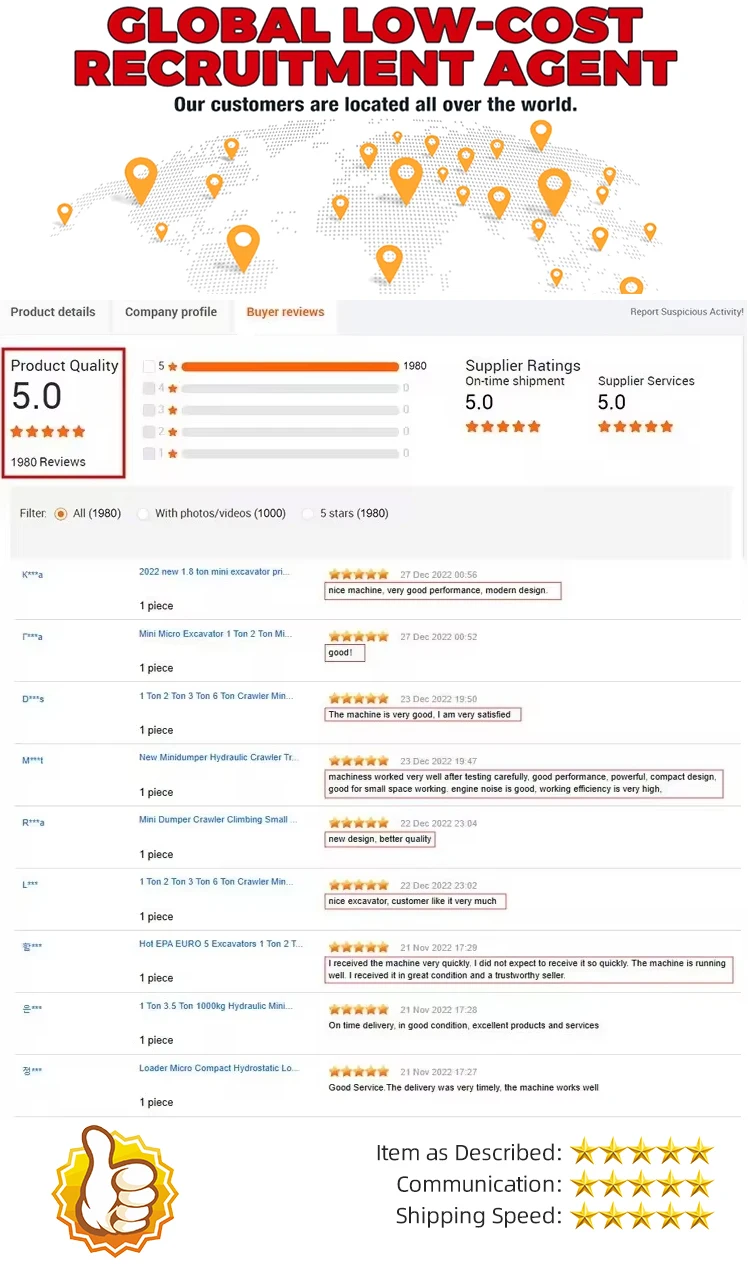Switch to the Company profile tab
The image size is (750, 1264).
pyautogui.click(x=171, y=312)
